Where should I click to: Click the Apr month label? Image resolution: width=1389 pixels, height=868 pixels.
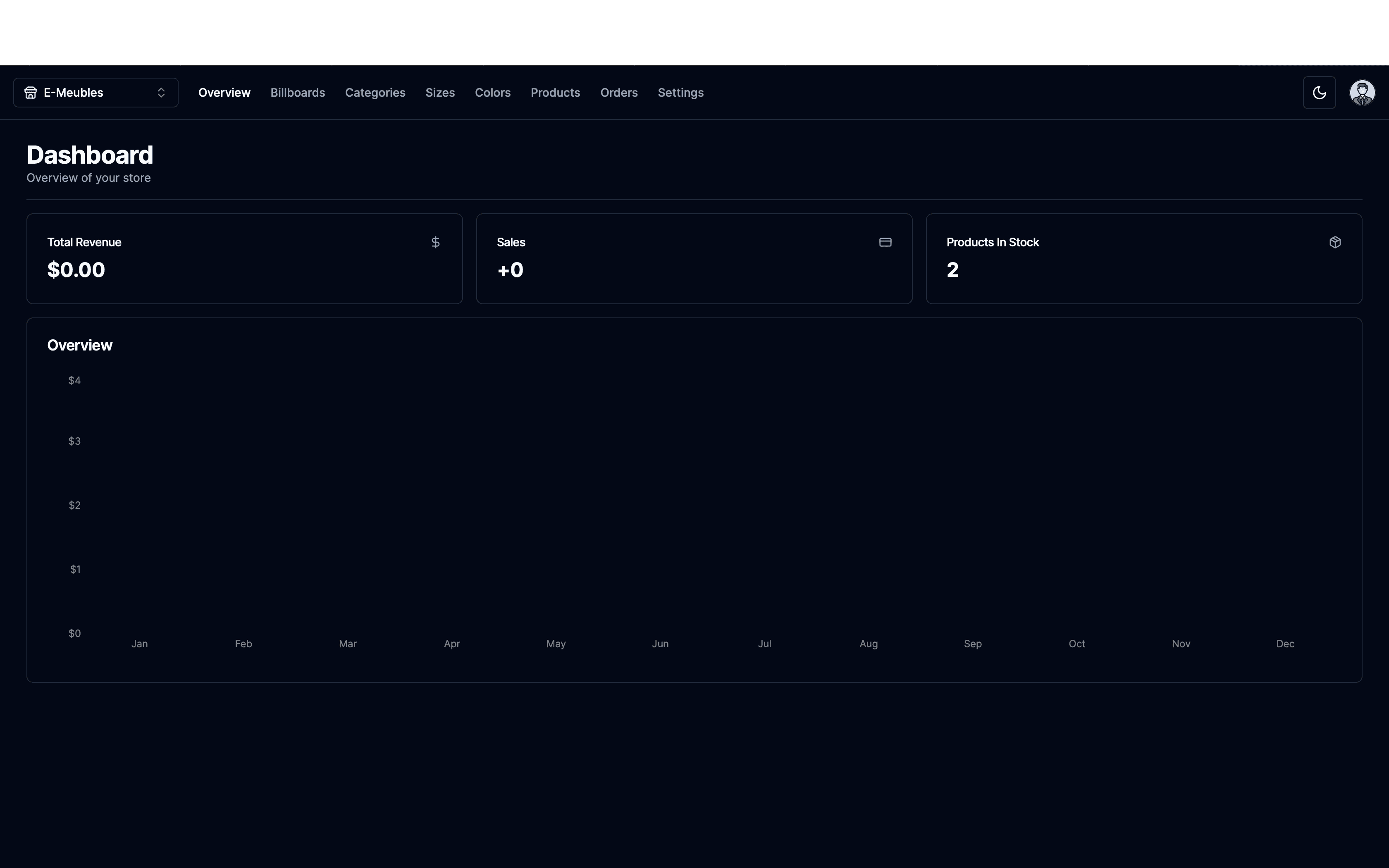452,644
